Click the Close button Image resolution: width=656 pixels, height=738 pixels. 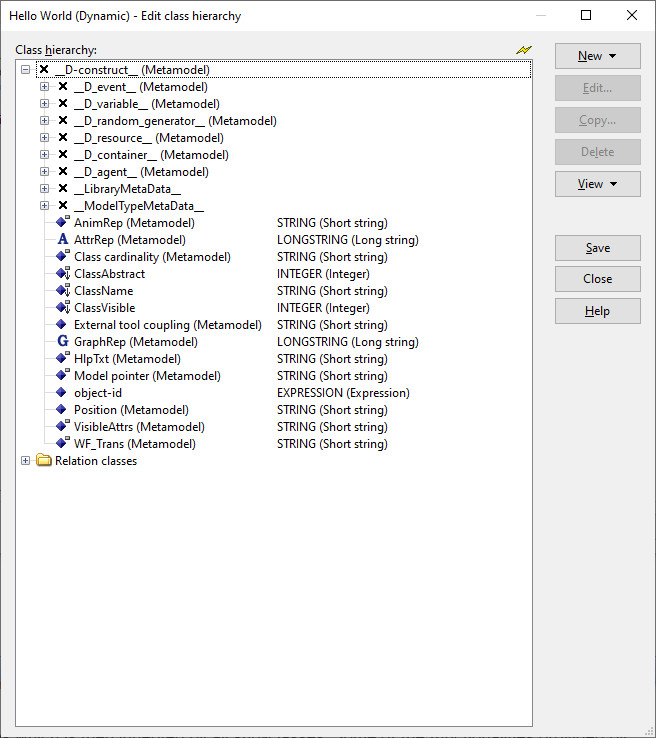597,279
